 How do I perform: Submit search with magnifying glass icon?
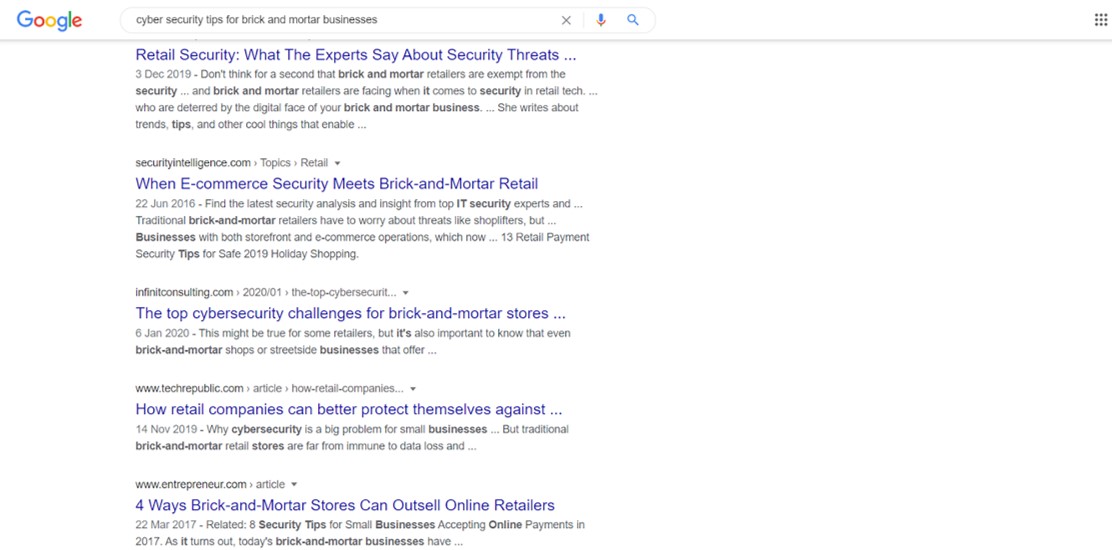pos(633,20)
